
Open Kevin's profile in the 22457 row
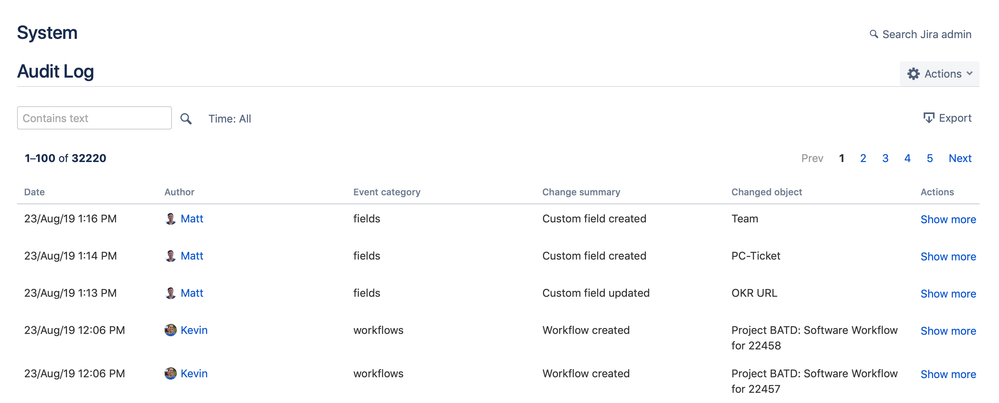194,374
